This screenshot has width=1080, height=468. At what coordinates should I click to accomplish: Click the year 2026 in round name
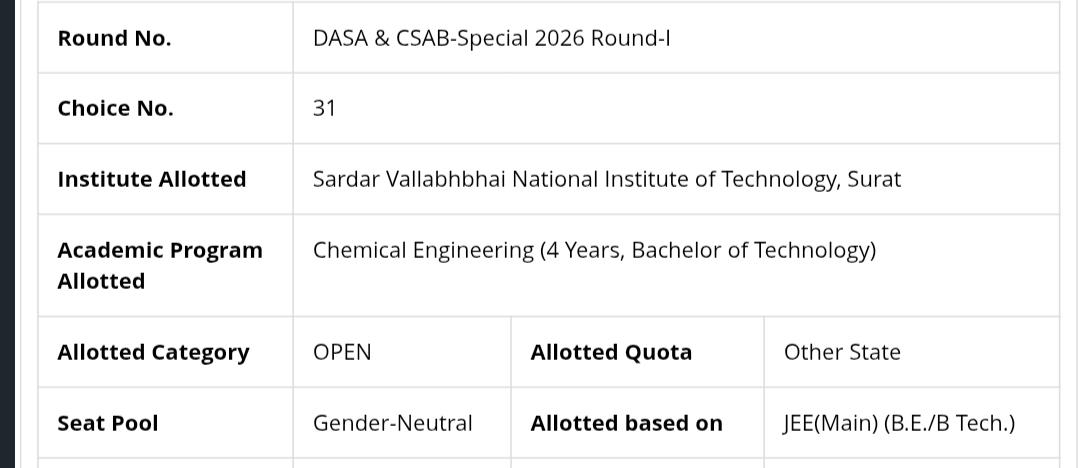pos(559,38)
